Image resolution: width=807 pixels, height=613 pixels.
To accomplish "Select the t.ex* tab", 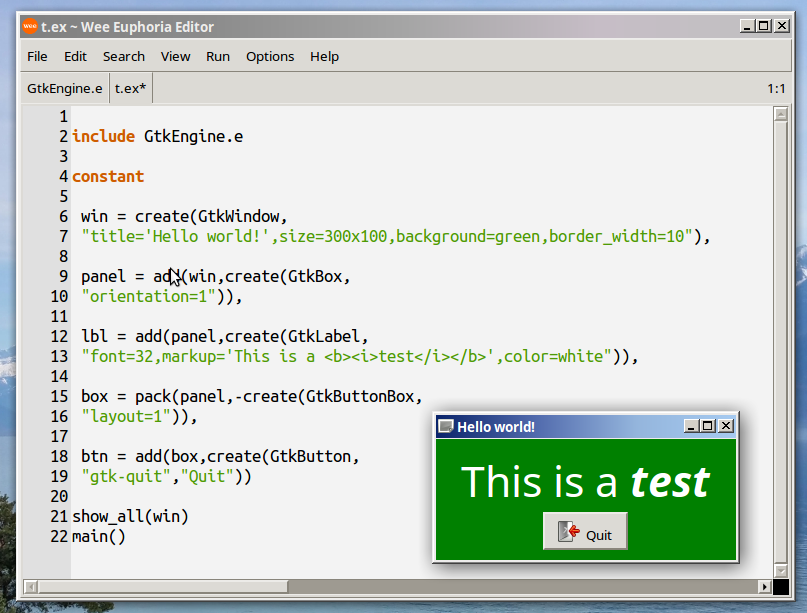I will pyautogui.click(x=130, y=89).
